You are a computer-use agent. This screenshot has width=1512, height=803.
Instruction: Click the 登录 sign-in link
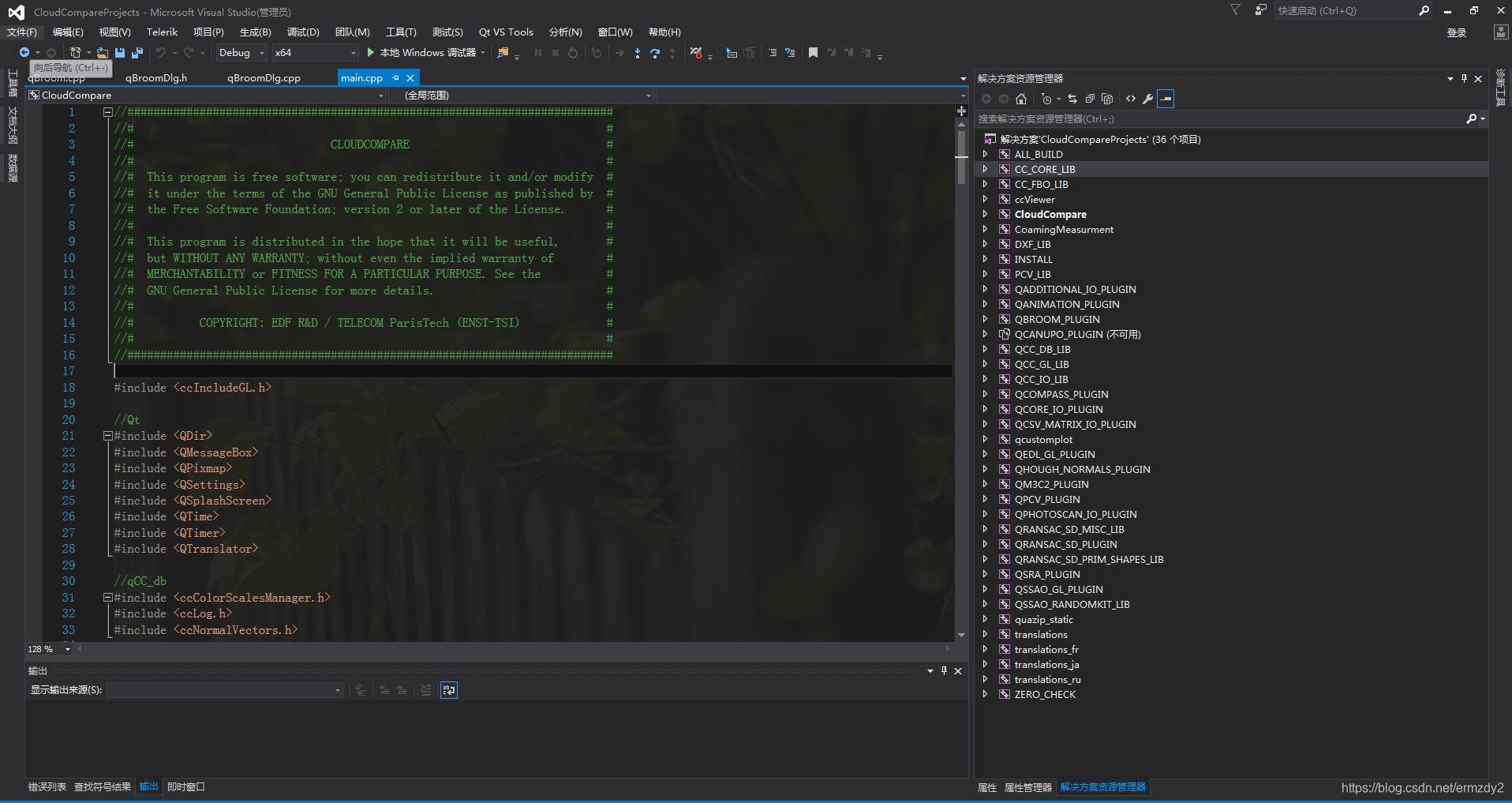click(x=1457, y=33)
